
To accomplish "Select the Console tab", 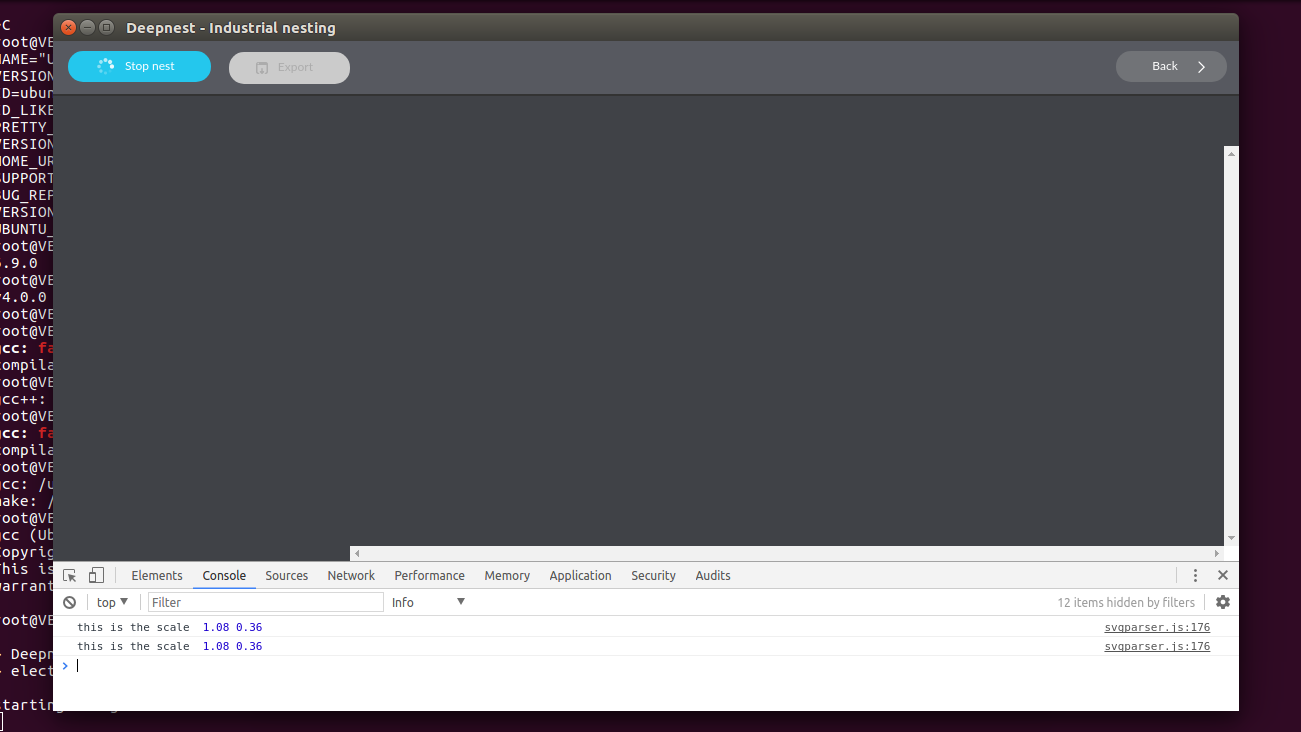I will coord(224,575).
